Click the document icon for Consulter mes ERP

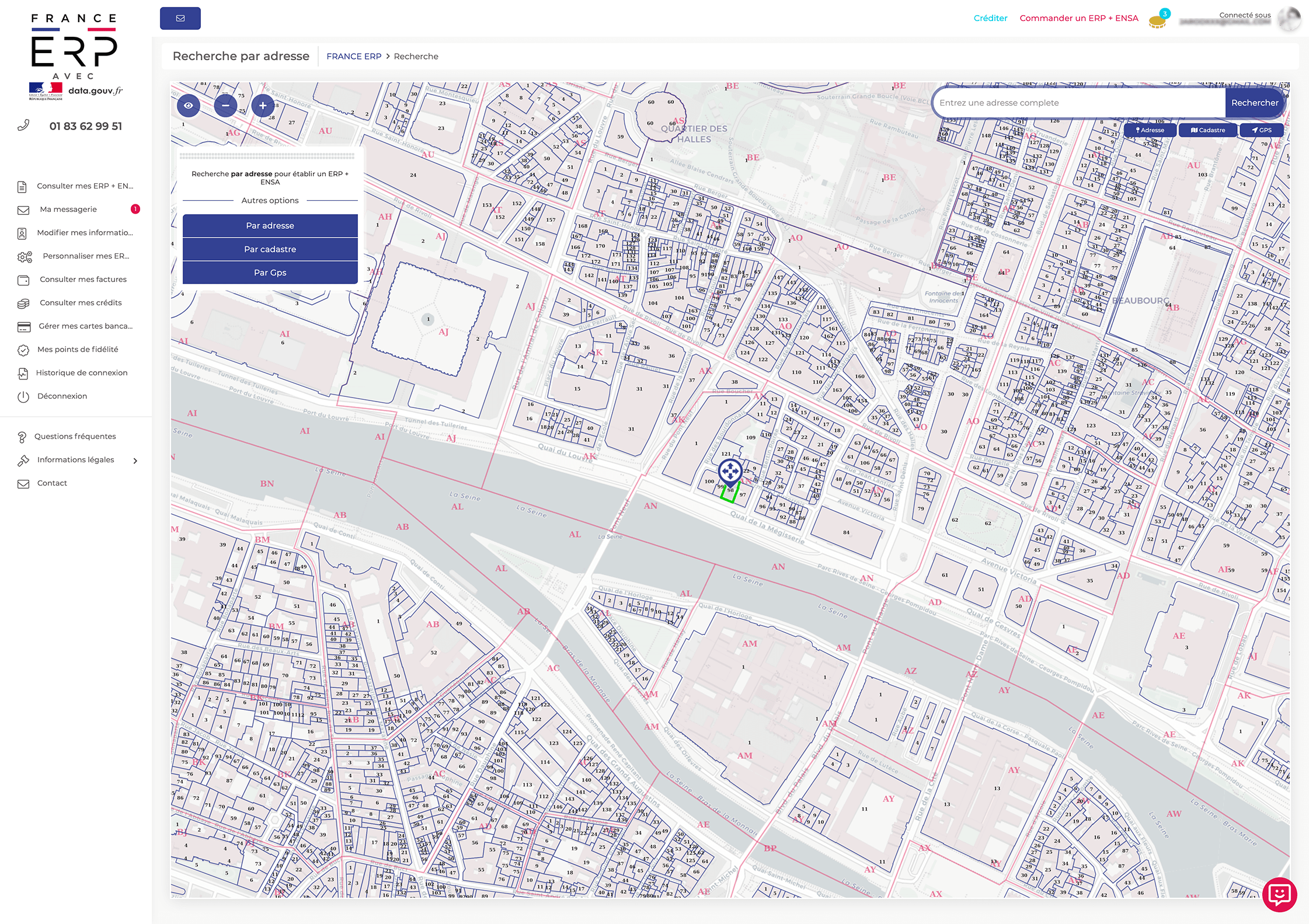[22, 187]
